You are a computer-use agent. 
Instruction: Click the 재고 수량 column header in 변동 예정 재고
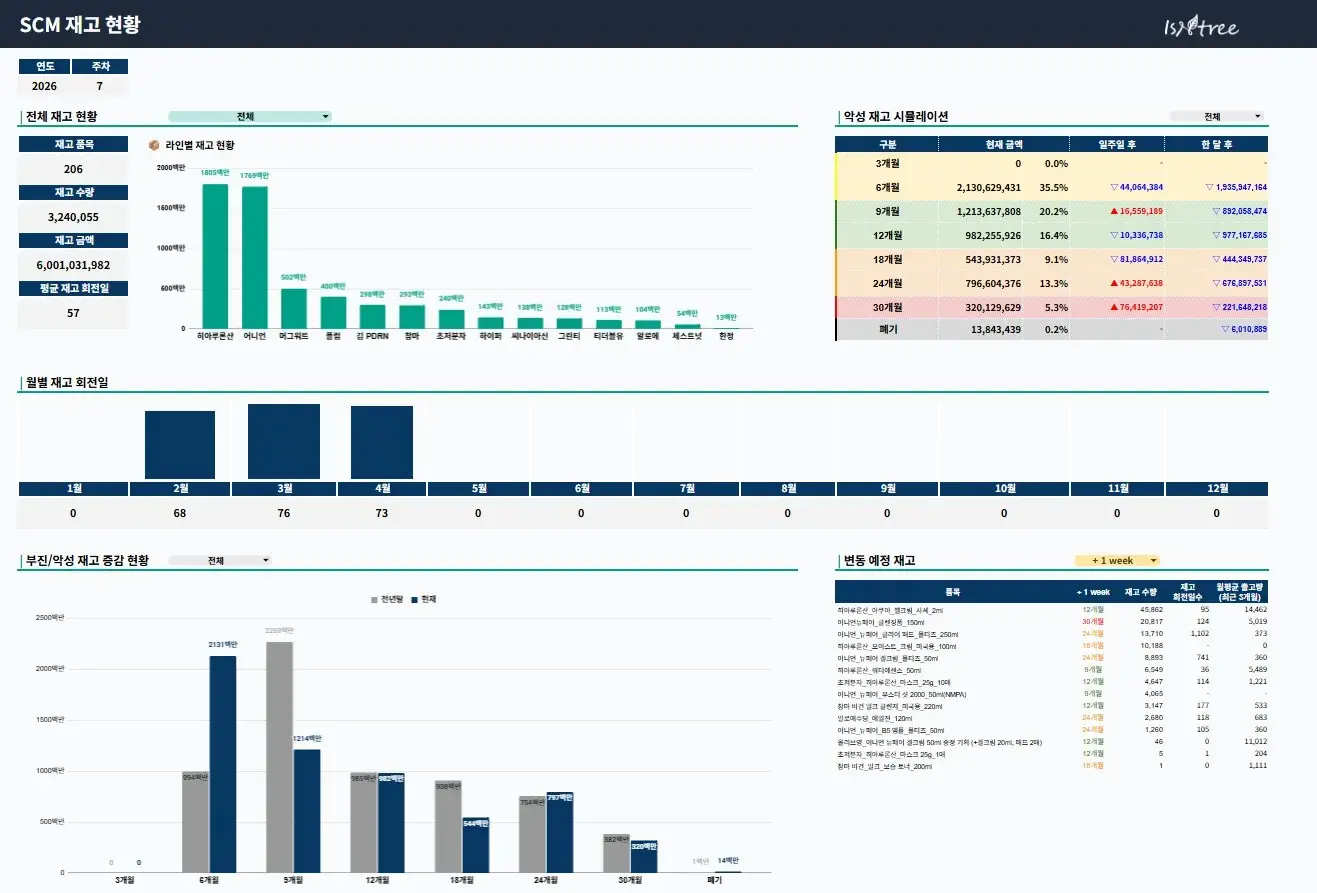coord(1141,591)
